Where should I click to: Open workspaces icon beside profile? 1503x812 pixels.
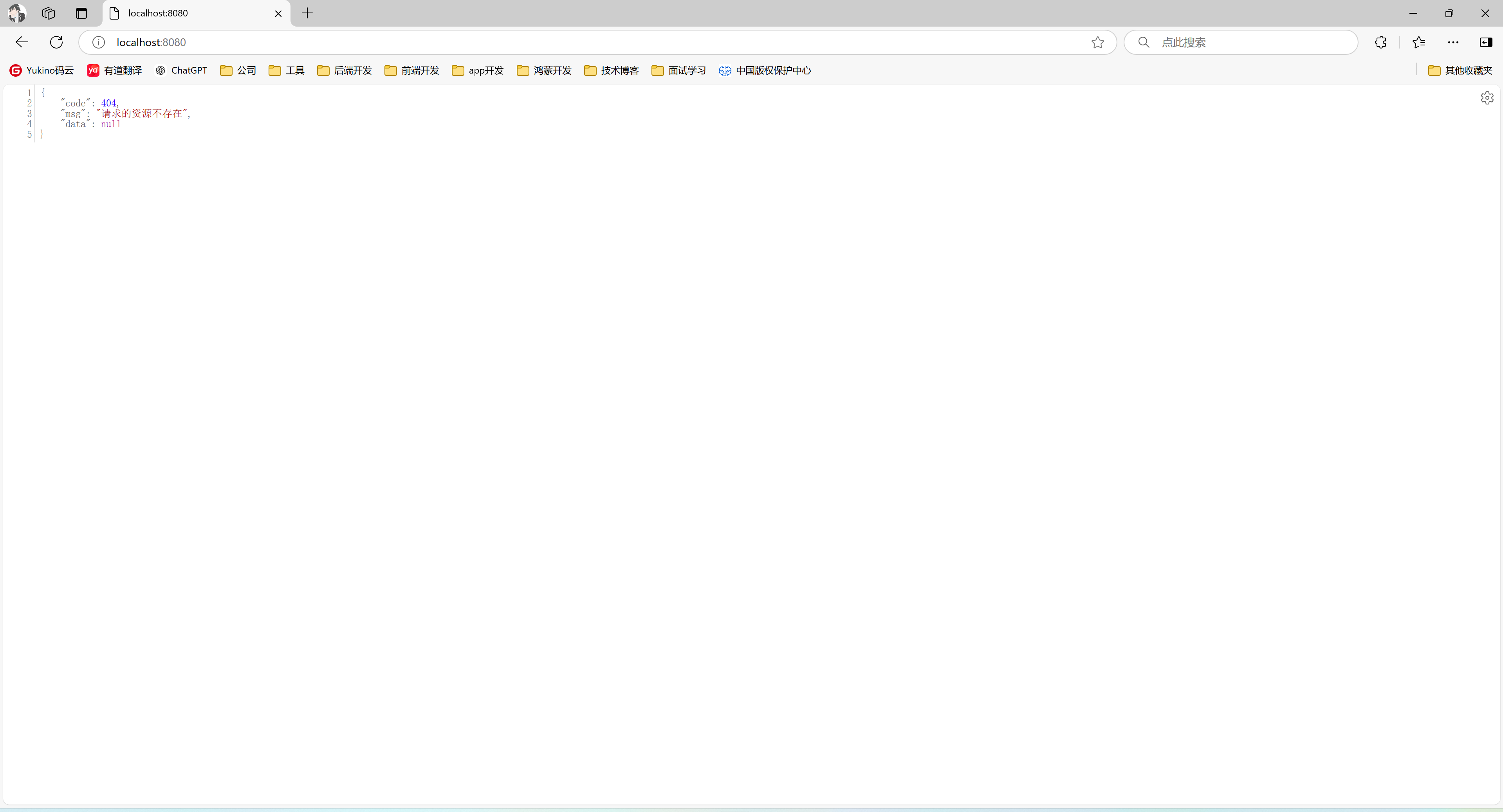tap(49, 13)
